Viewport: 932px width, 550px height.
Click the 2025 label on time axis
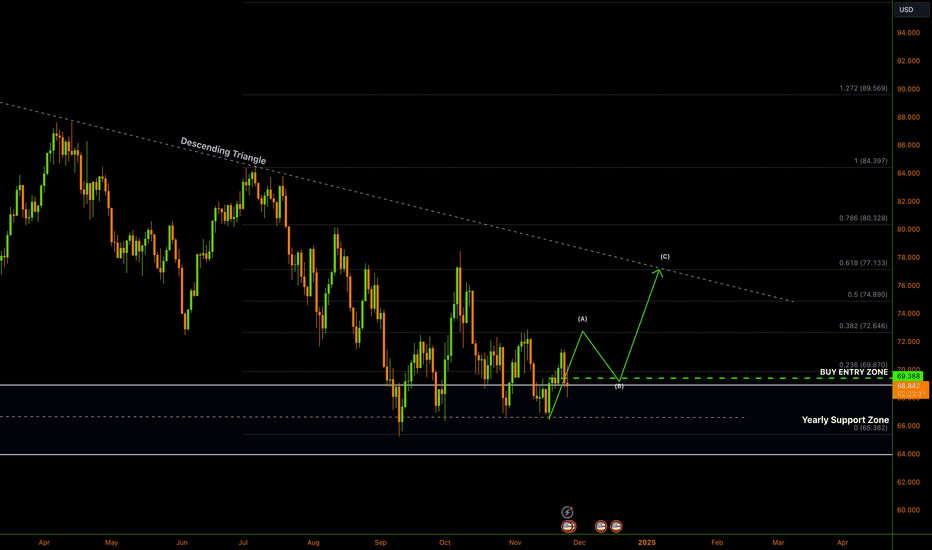coord(647,543)
